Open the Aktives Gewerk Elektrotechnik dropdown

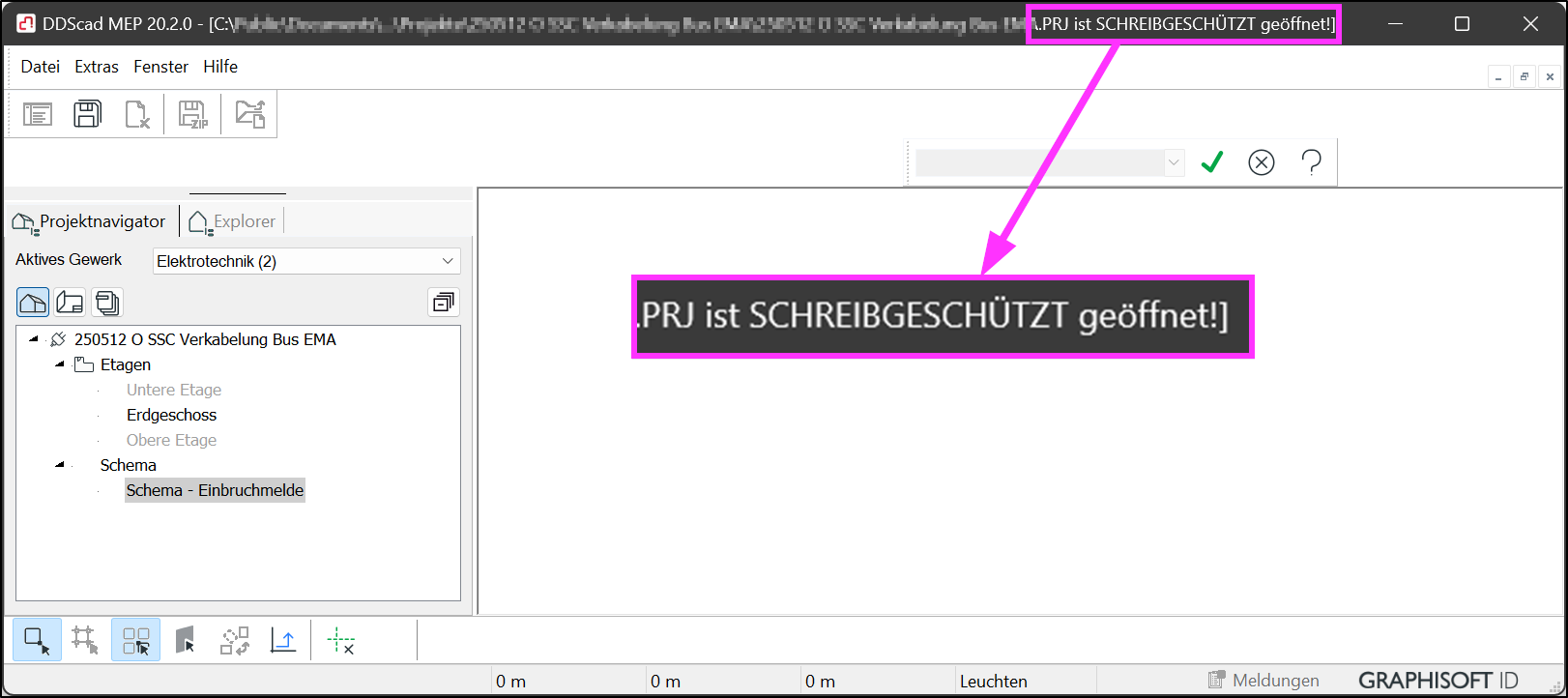pyautogui.click(x=306, y=261)
